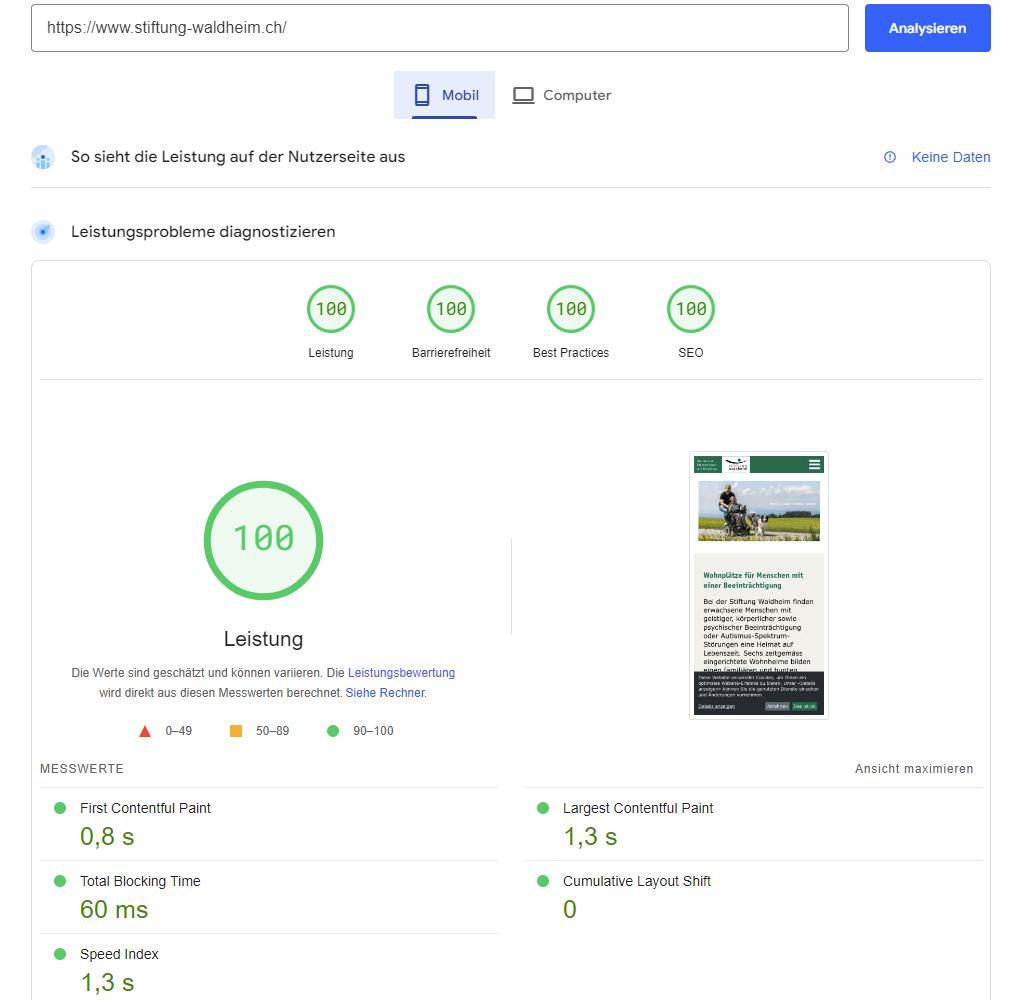Select the Barrierefreiheit 100 score gauge

tap(451, 309)
